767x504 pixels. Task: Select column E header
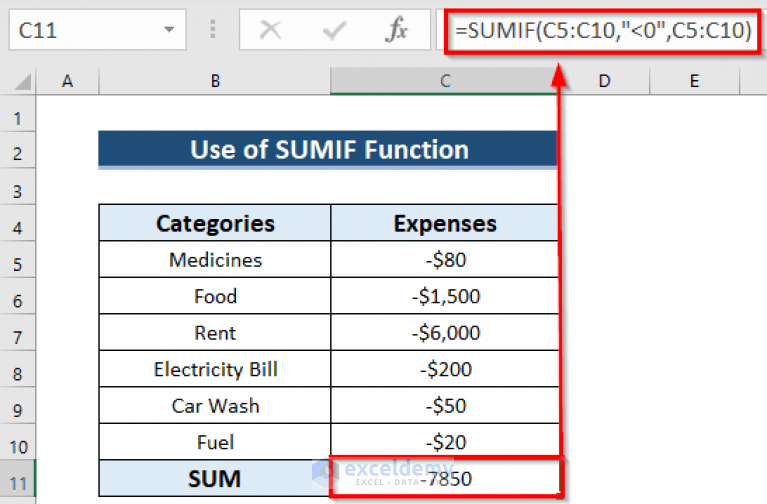point(695,81)
